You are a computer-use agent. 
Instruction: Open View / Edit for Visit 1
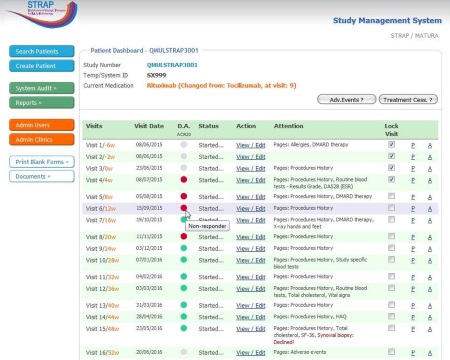[x=251, y=145]
